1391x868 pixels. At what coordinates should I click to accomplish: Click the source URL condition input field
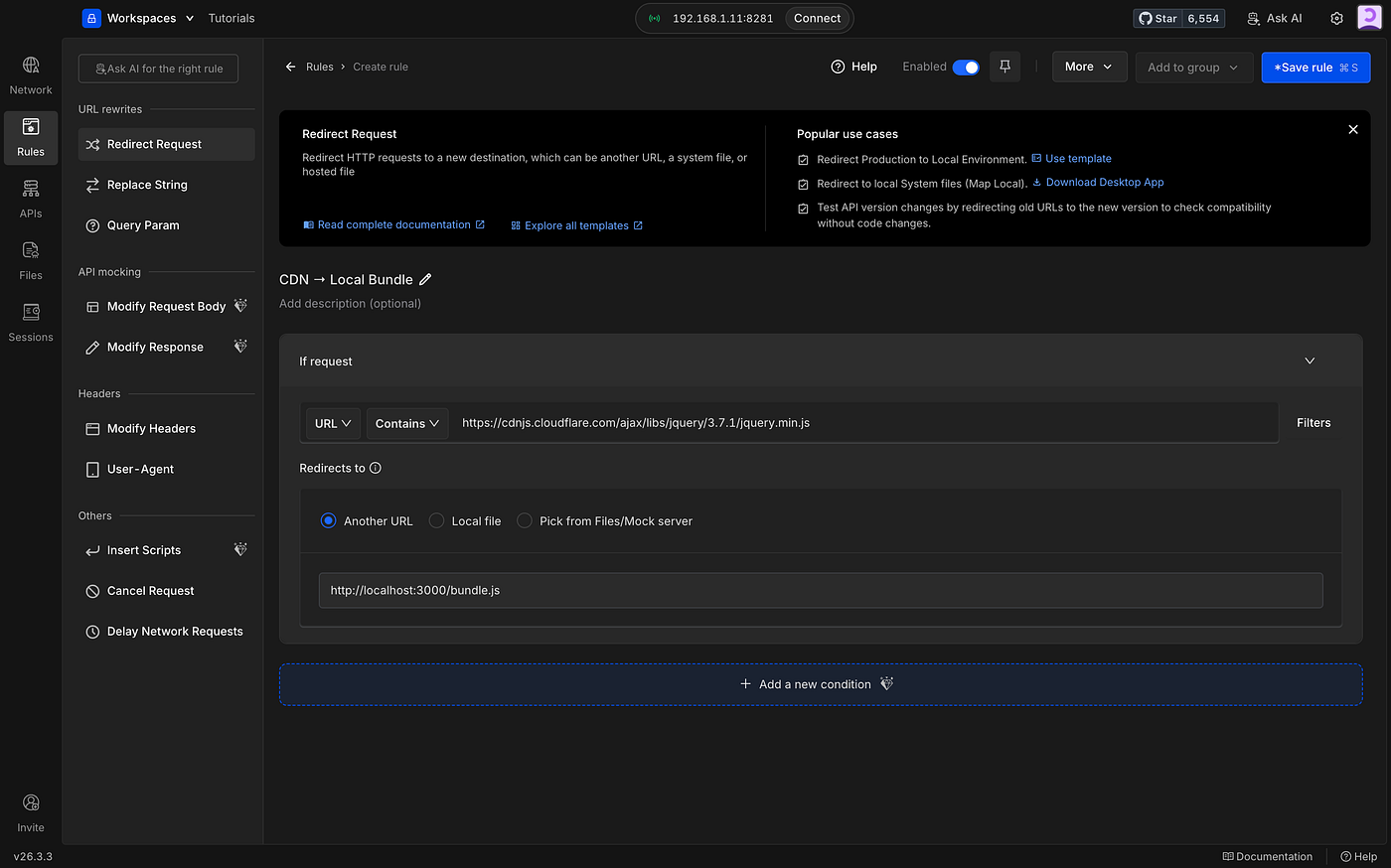pyautogui.click(x=864, y=423)
